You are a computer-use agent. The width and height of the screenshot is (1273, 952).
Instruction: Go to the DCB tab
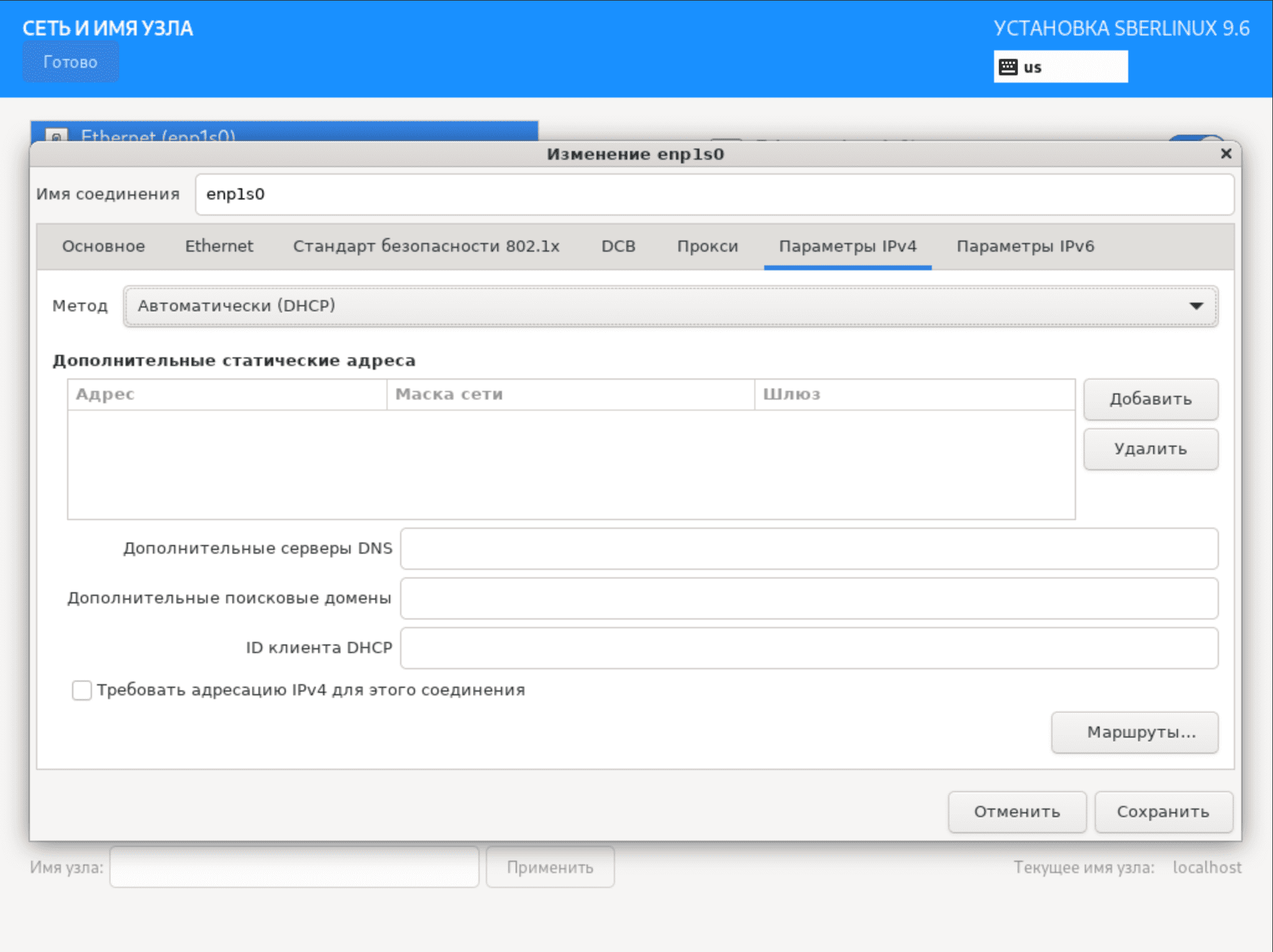(x=618, y=246)
